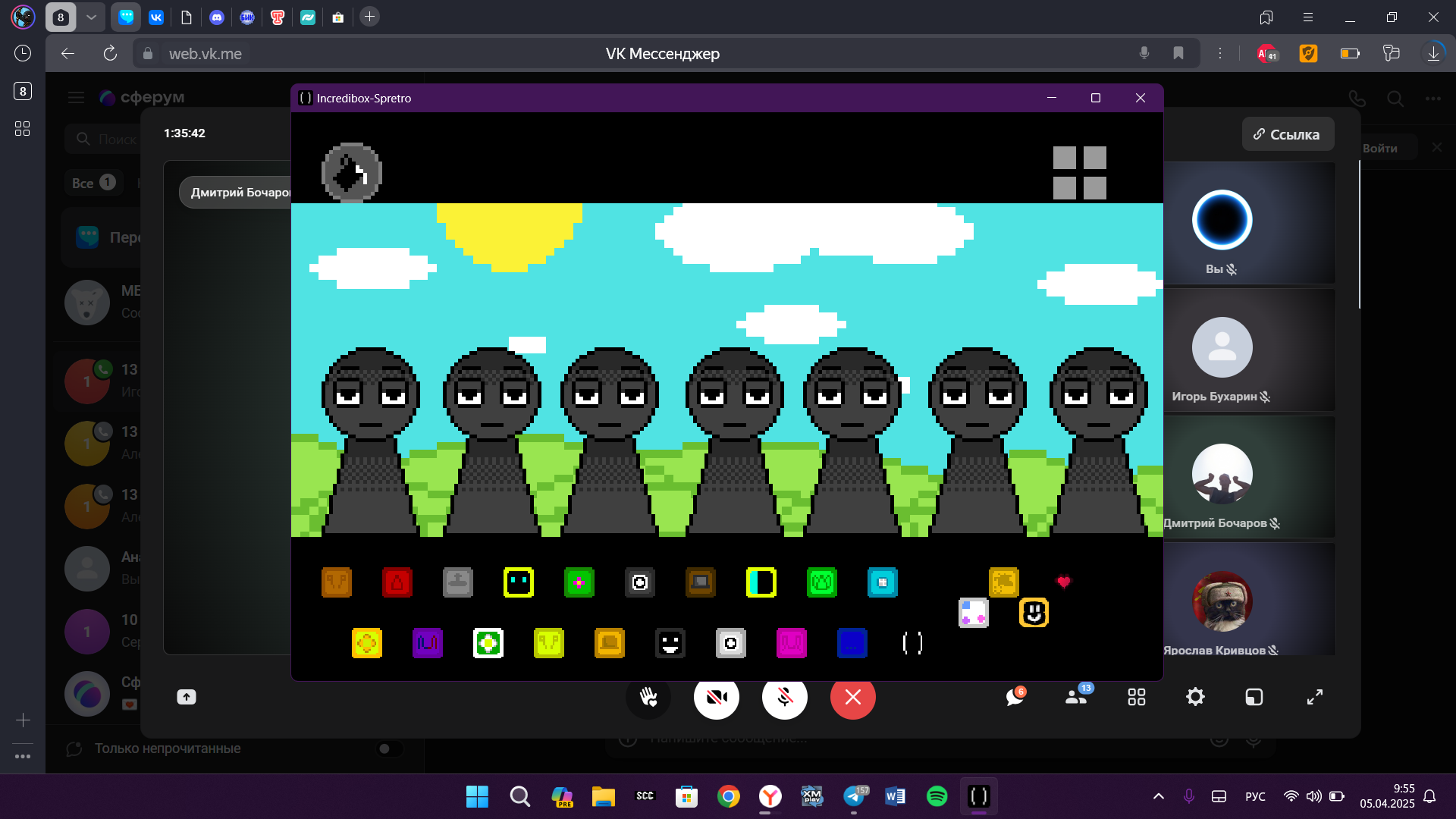1456x819 pixels.
Task: Choose the yellow-outlined black face sound icon
Action: pos(519,582)
